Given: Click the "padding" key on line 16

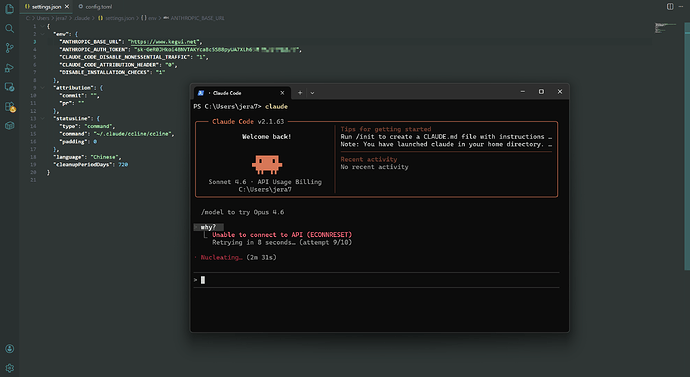Looking at the screenshot, I should click(73, 142).
